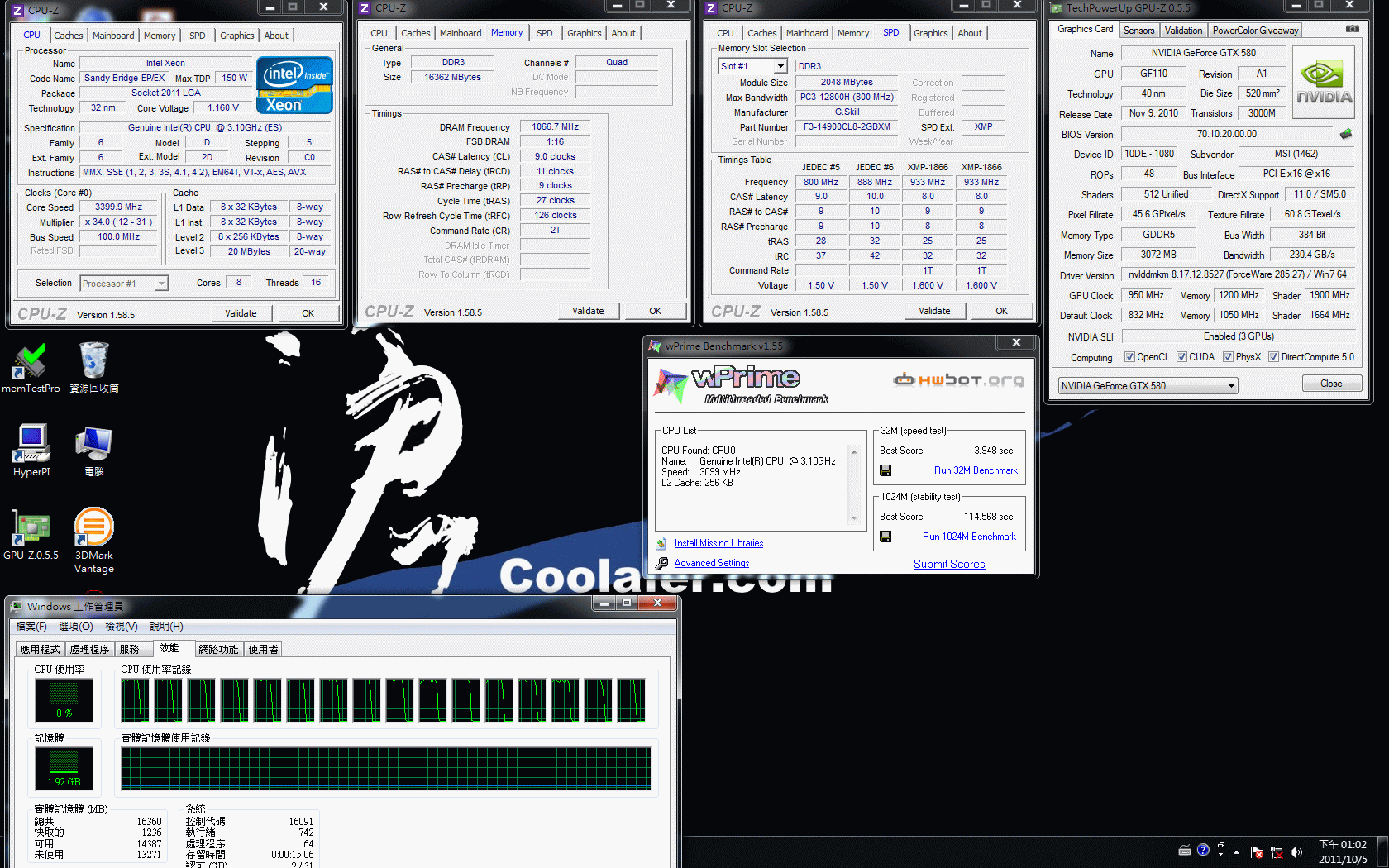The height and width of the screenshot is (868, 1389).
Task: Click the Task Manager title bar icon
Action: [x=17, y=606]
